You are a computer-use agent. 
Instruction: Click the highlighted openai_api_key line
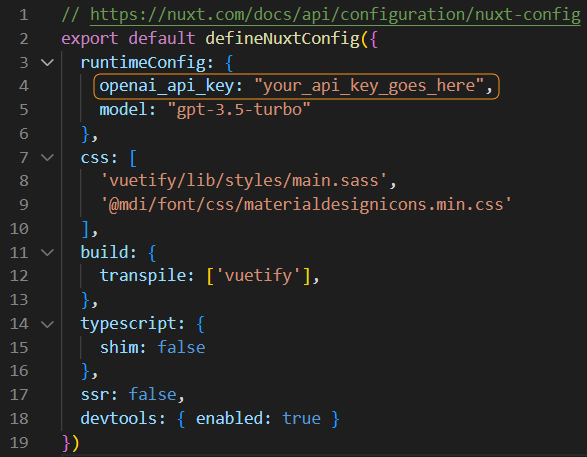[x=296, y=86]
